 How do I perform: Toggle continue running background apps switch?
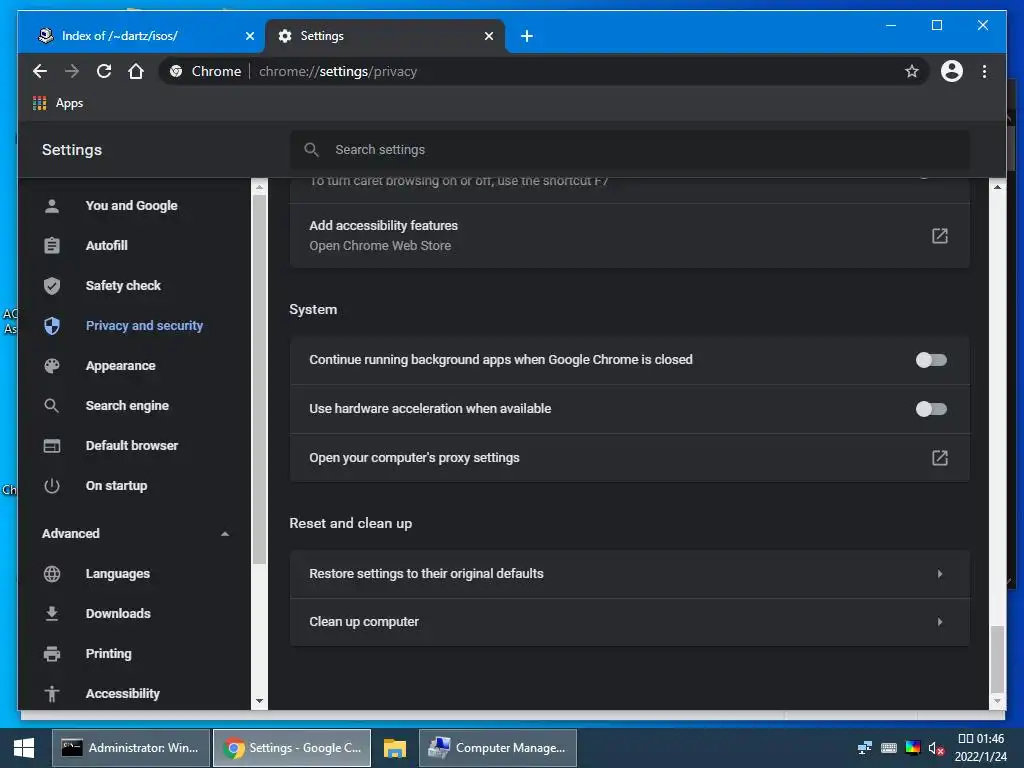point(931,360)
